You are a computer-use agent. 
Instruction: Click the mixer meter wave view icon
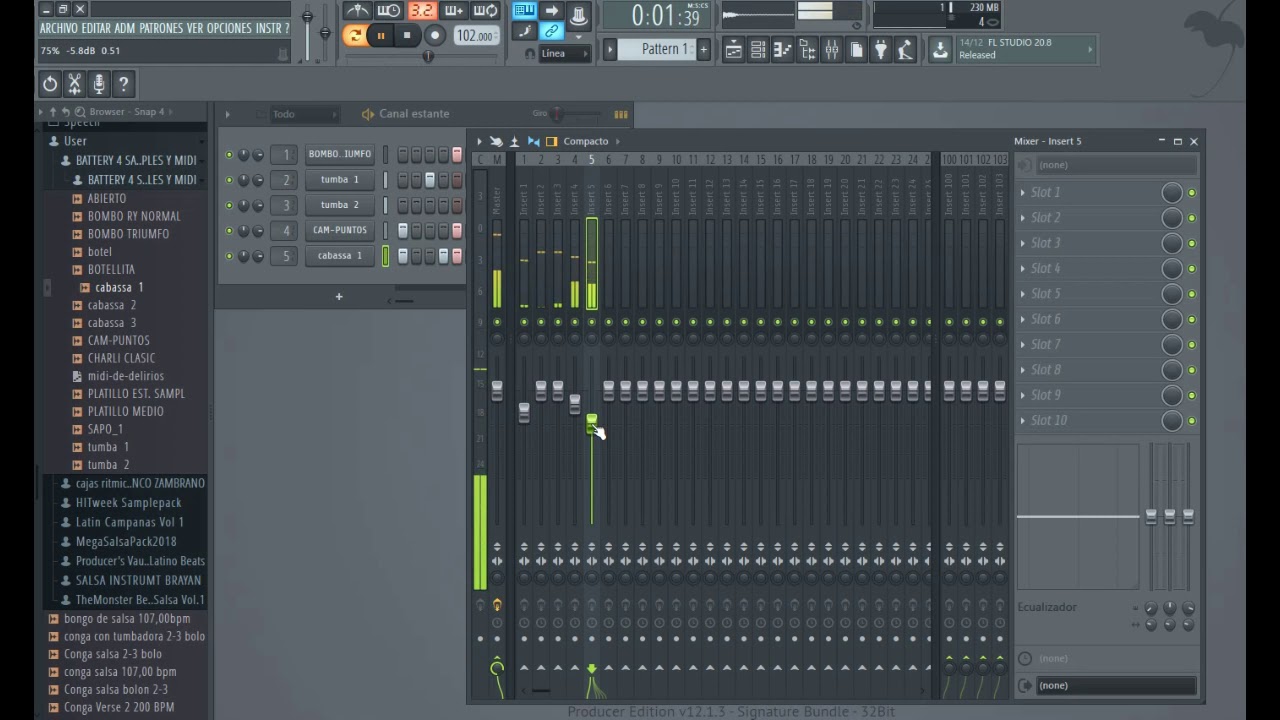point(514,141)
